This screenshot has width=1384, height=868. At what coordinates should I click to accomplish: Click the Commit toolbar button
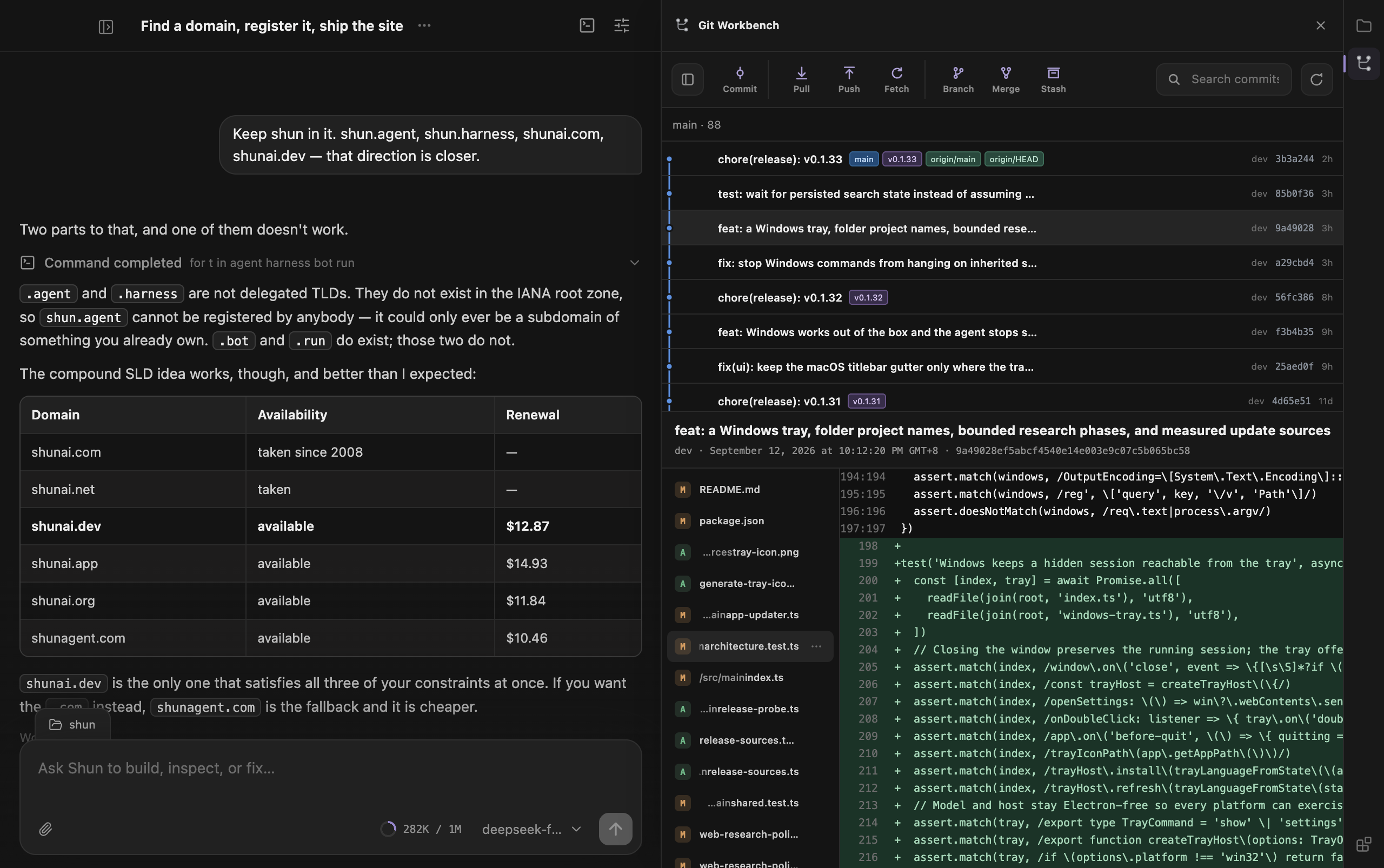click(x=739, y=79)
